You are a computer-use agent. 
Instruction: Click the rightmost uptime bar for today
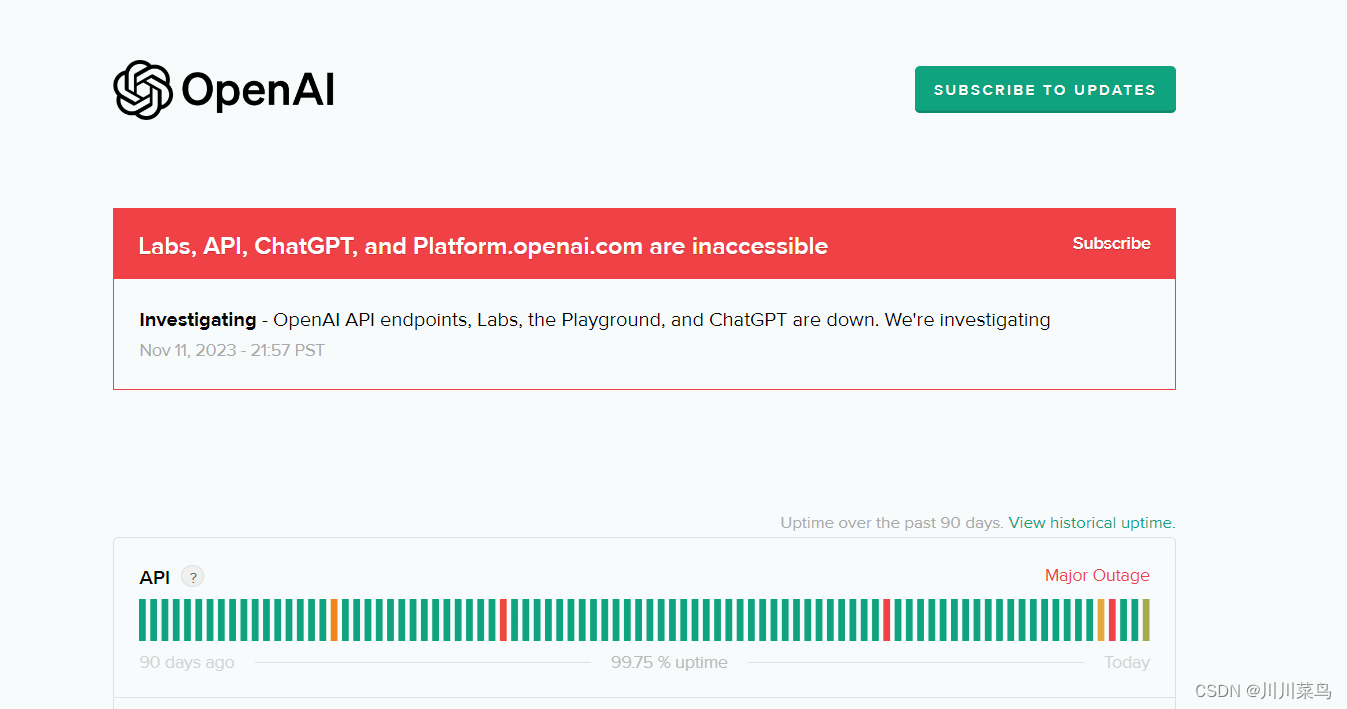point(1146,620)
